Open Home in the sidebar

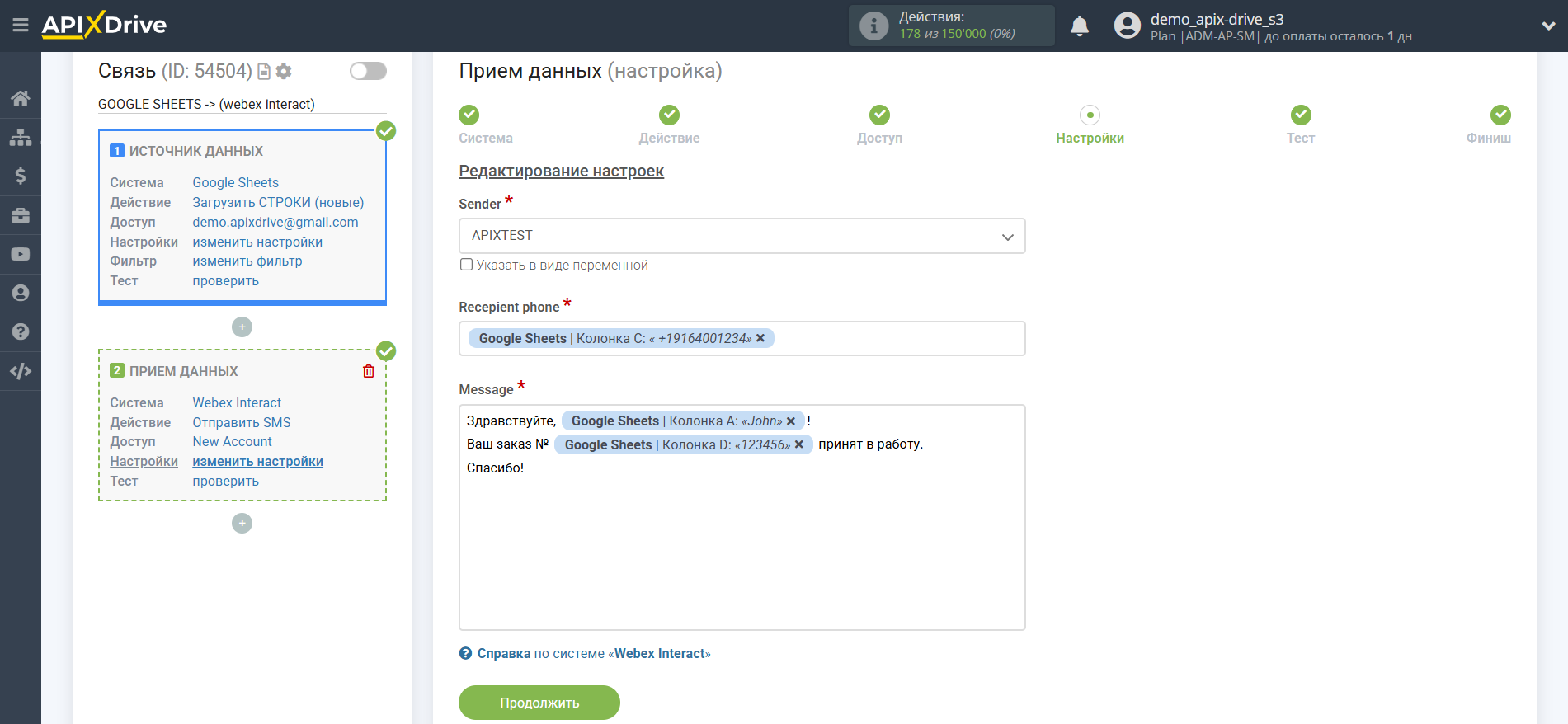point(21,98)
